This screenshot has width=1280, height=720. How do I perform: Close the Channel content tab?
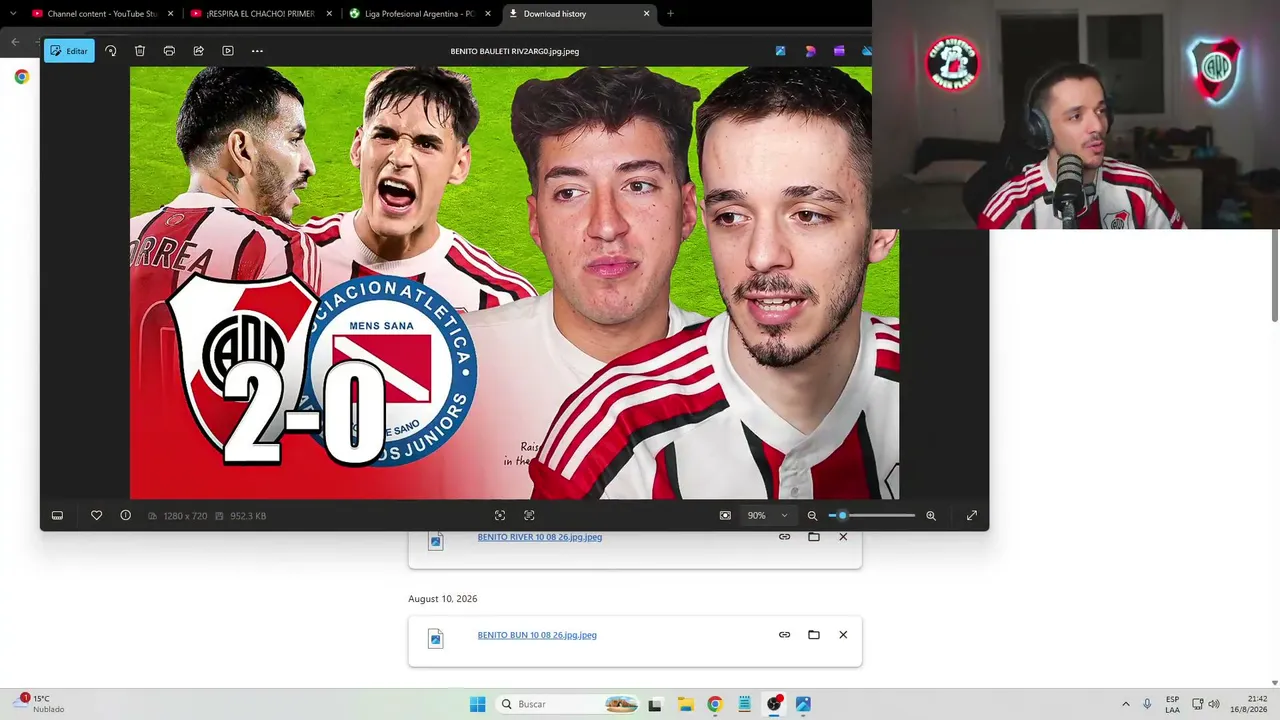pos(171,14)
